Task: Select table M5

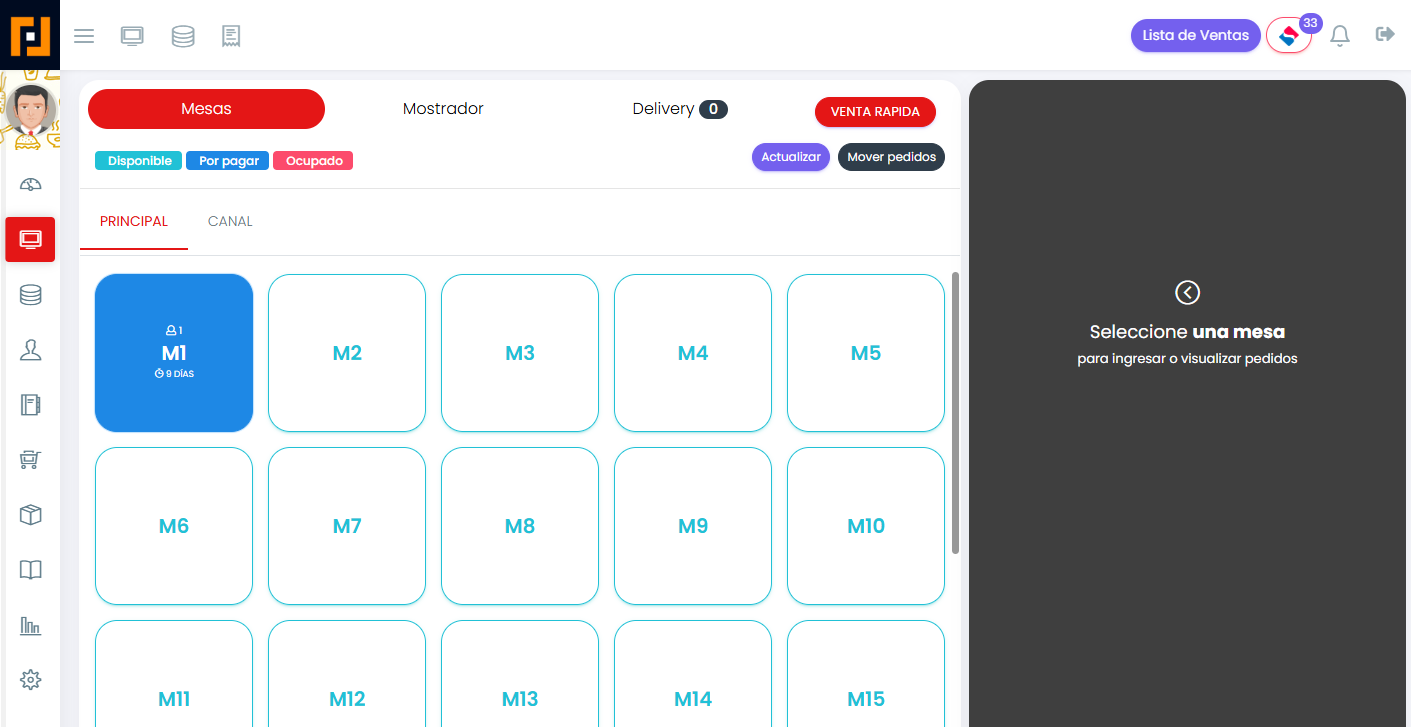Action: pyautogui.click(x=866, y=353)
